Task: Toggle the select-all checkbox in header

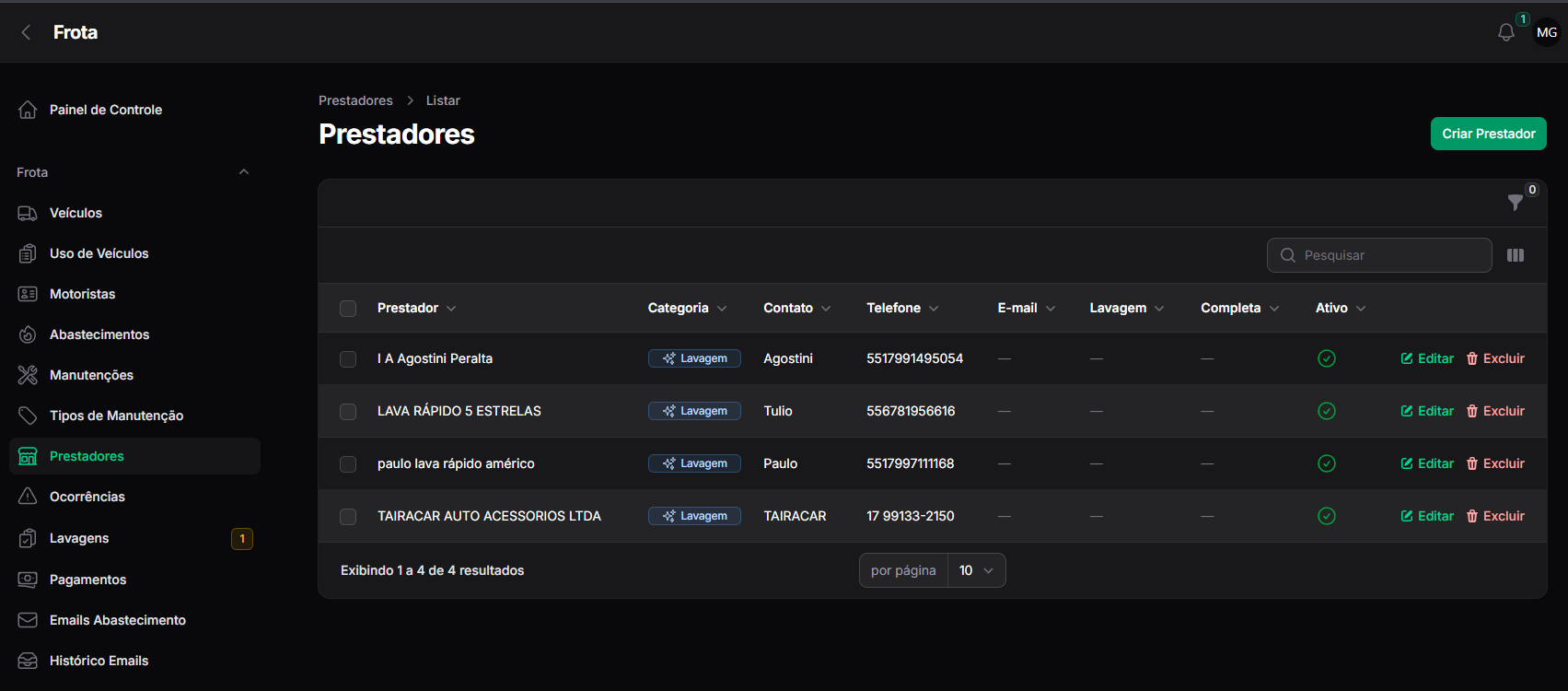Action: (x=348, y=309)
